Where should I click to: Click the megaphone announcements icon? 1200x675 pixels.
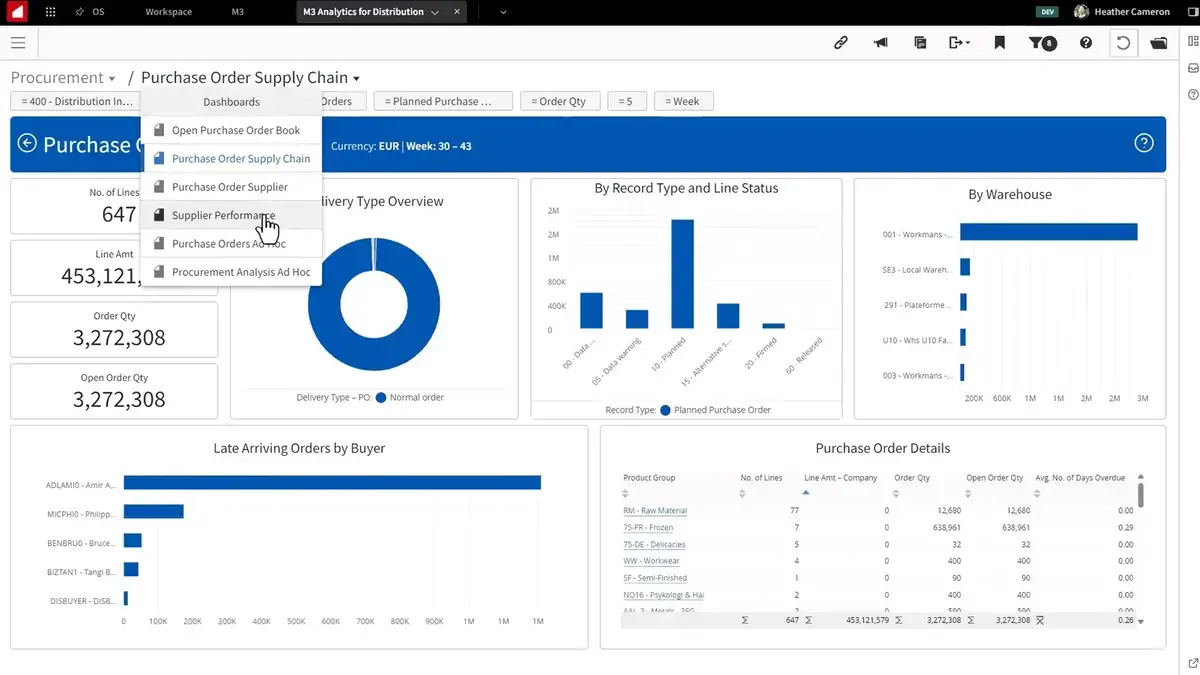click(881, 43)
